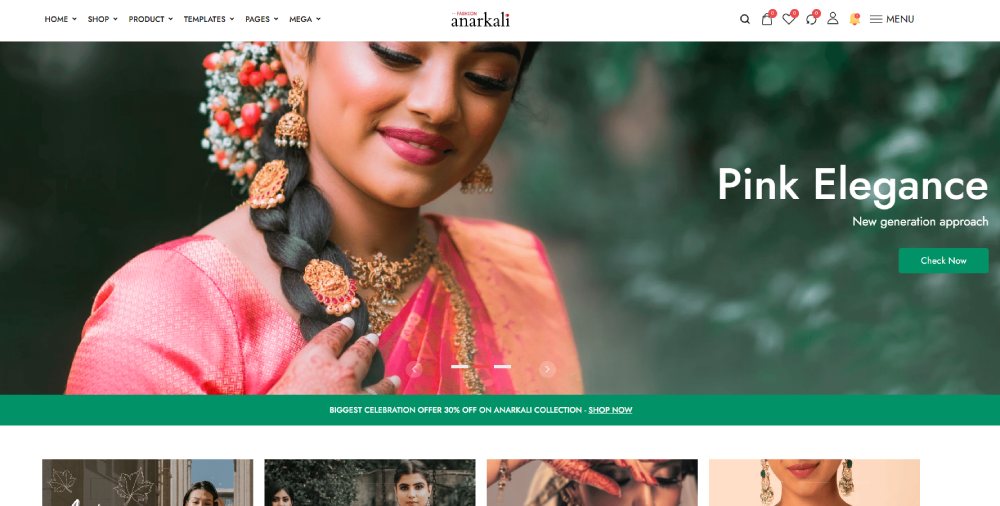Open the search magnifier icon
Screen dimensions: 1000x506
click(x=744, y=19)
